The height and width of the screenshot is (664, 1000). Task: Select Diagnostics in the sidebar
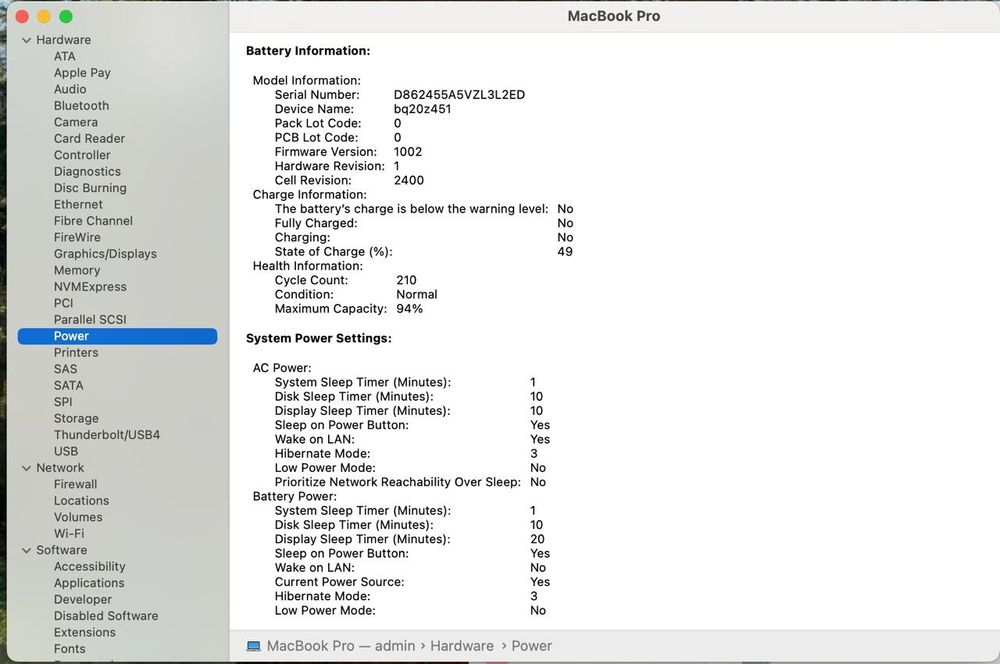coord(87,172)
